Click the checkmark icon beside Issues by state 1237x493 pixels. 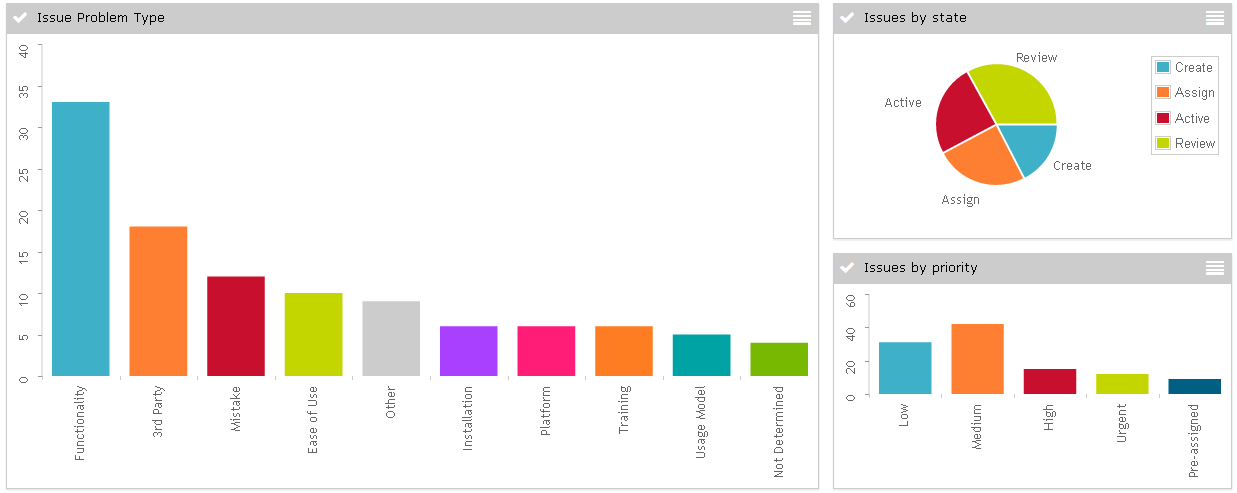click(x=848, y=18)
